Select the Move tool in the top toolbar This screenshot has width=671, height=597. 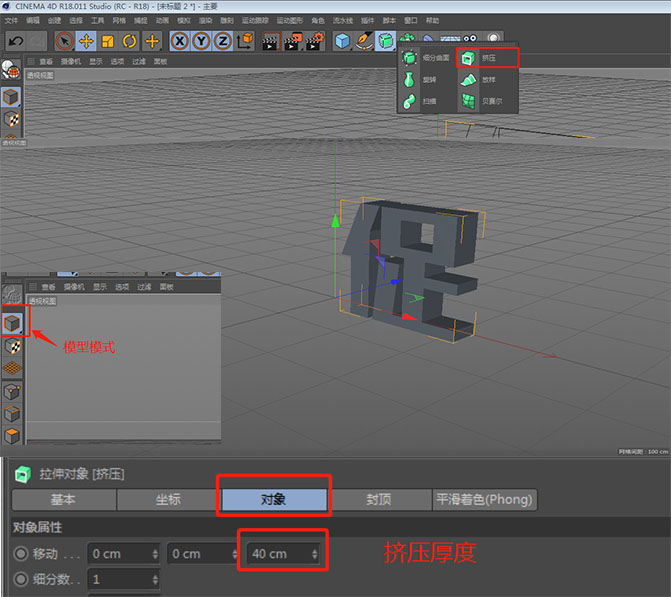point(86,41)
